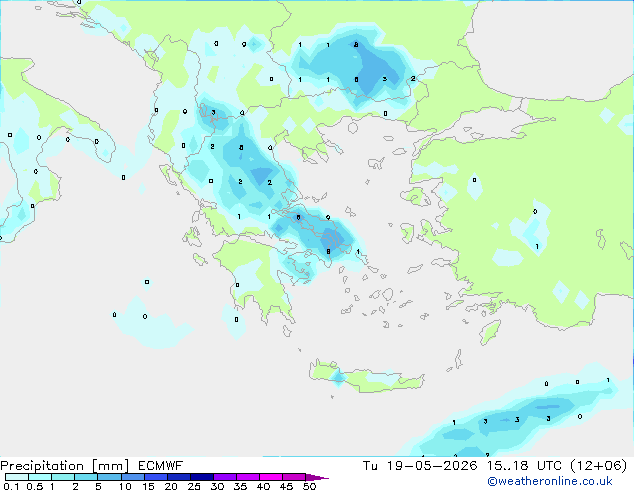Select the legend swatch between 5 and 10
This screenshot has height=490, width=634.
click(109, 477)
